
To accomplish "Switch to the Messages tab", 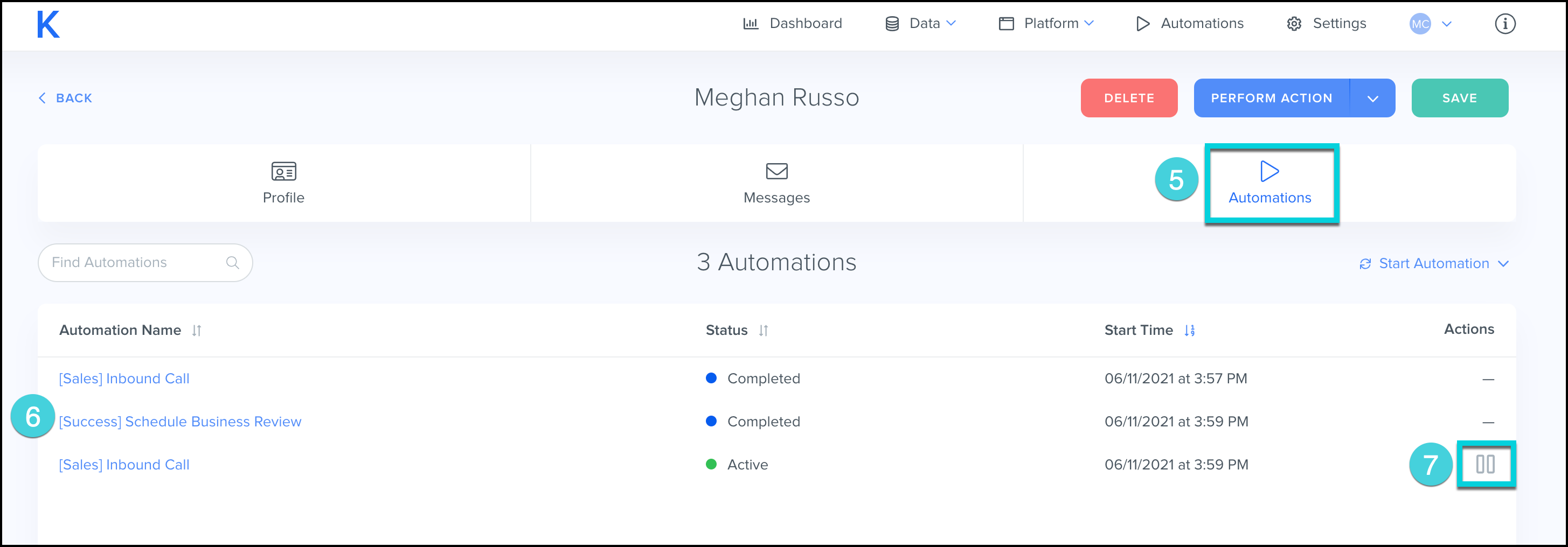I will pos(776,183).
